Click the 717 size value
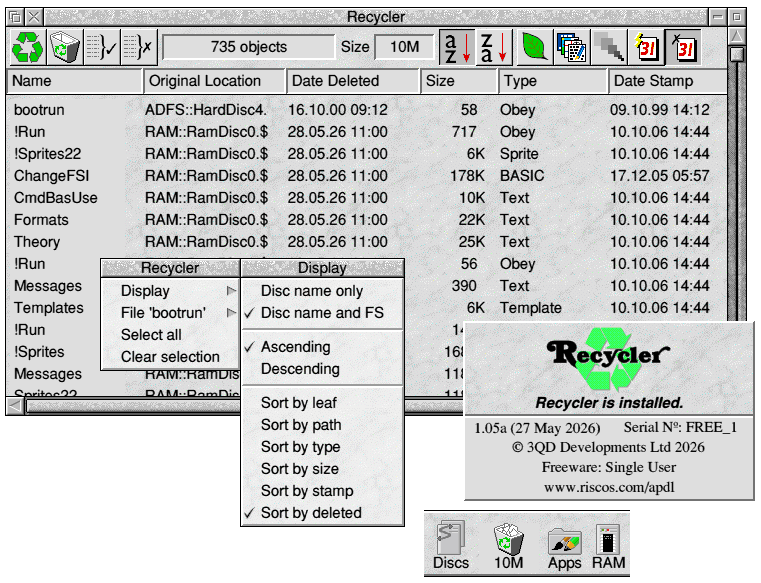 (x=464, y=132)
